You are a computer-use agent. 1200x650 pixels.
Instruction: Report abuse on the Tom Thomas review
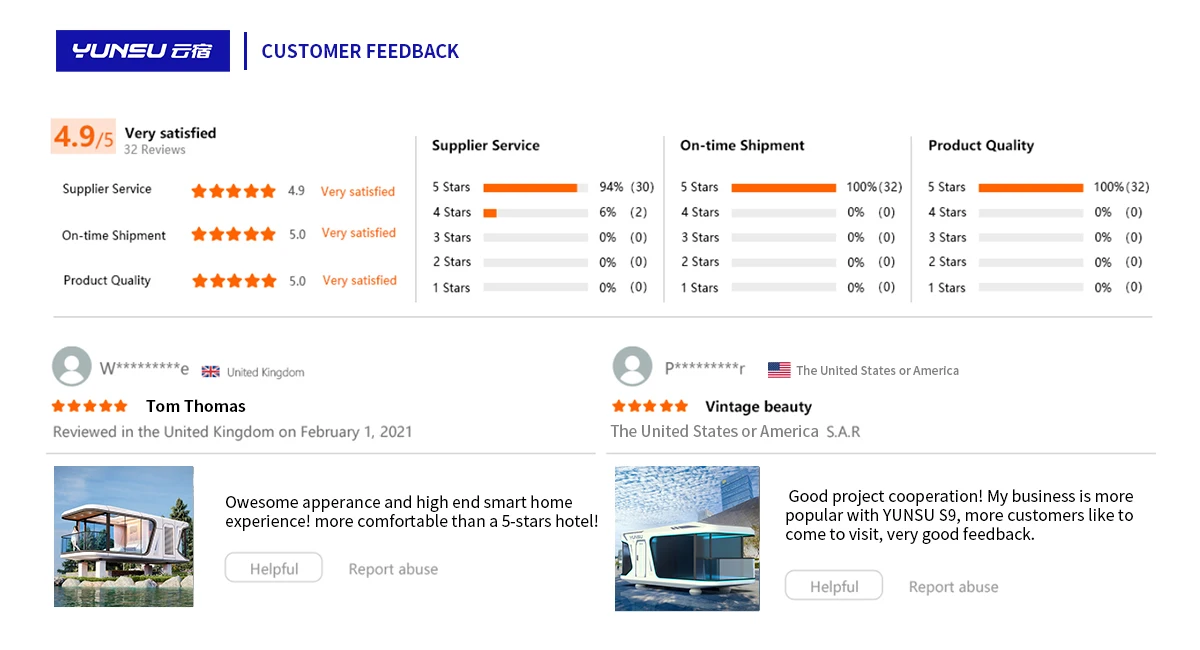coord(393,569)
